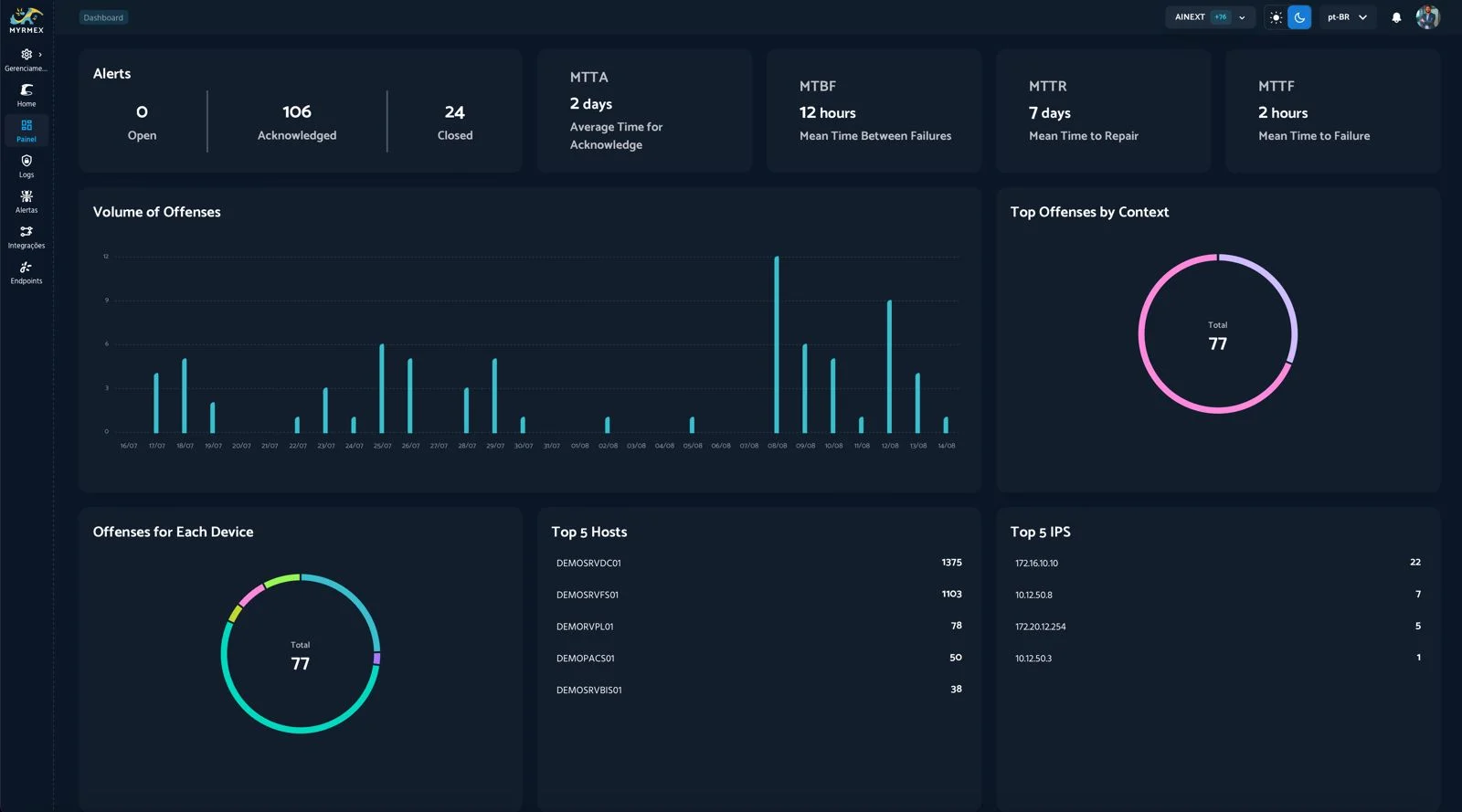The image size is (1462, 812).
Task: Open the user avatar menu
Action: 1427,17
